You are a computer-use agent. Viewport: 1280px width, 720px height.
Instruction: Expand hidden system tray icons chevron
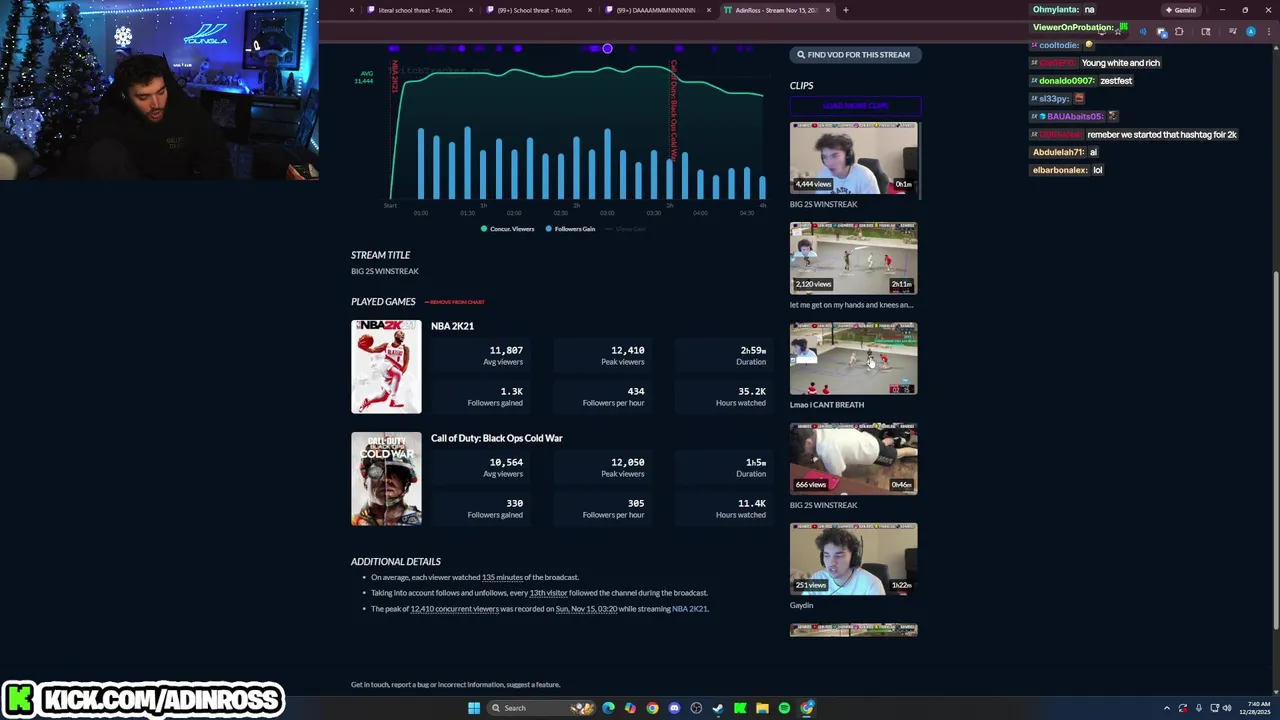[x=1167, y=708]
